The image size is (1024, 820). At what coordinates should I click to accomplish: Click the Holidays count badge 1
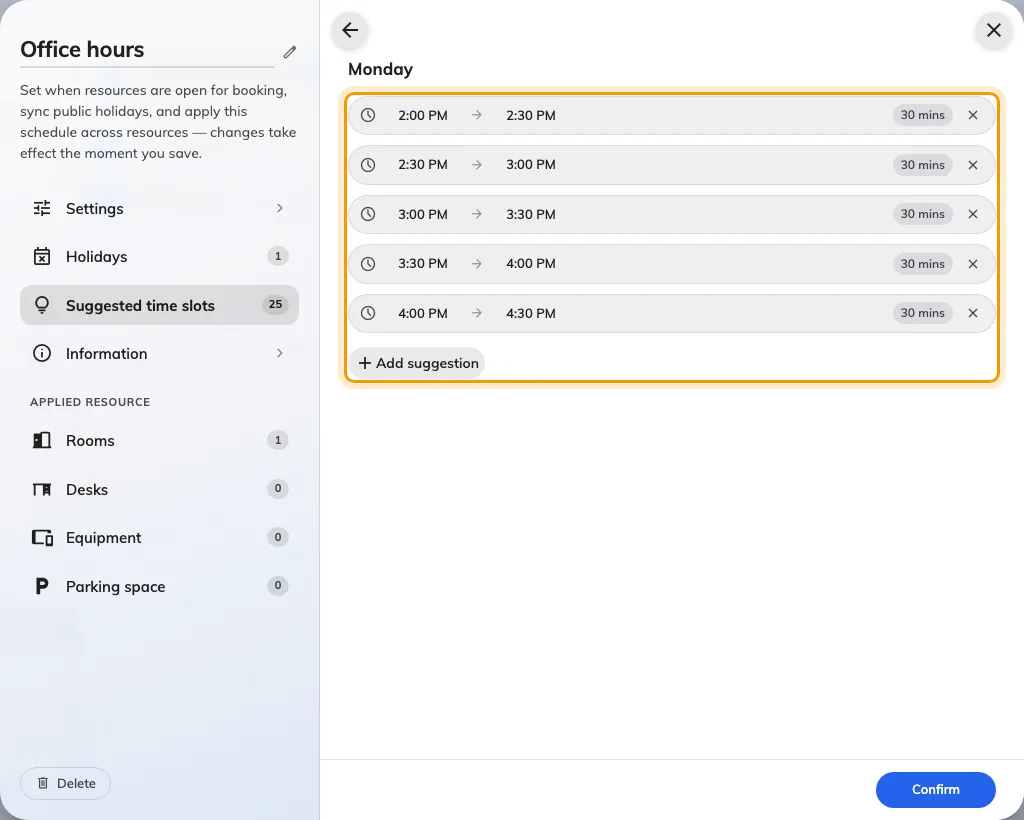click(x=278, y=256)
